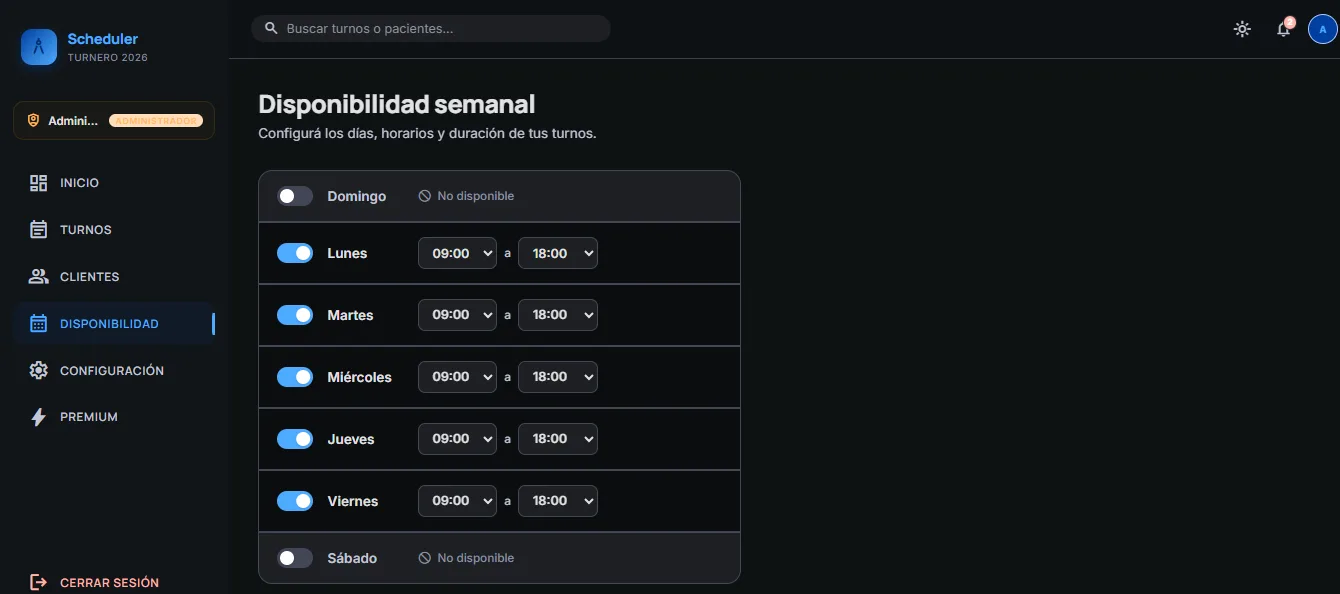The image size is (1340, 594).
Task: Click the Scheduler compass logo icon
Action: pos(39,47)
